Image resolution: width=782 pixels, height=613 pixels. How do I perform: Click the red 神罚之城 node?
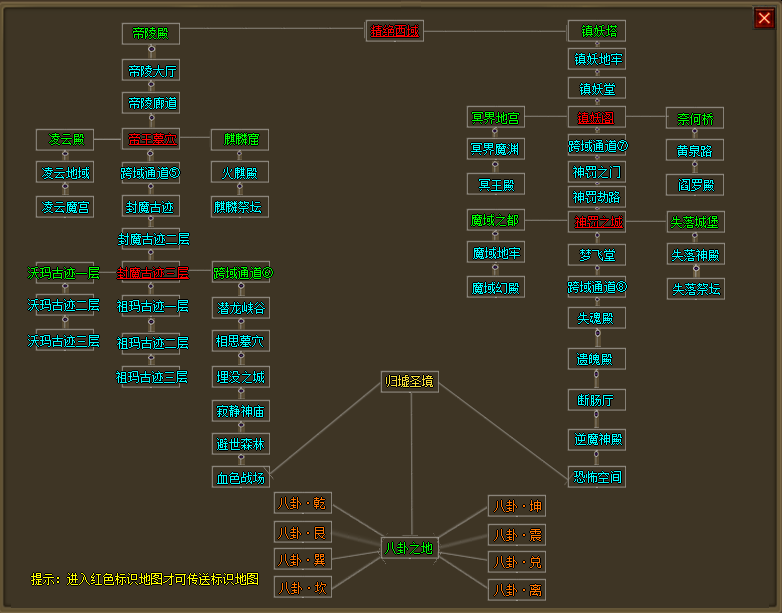597,221
